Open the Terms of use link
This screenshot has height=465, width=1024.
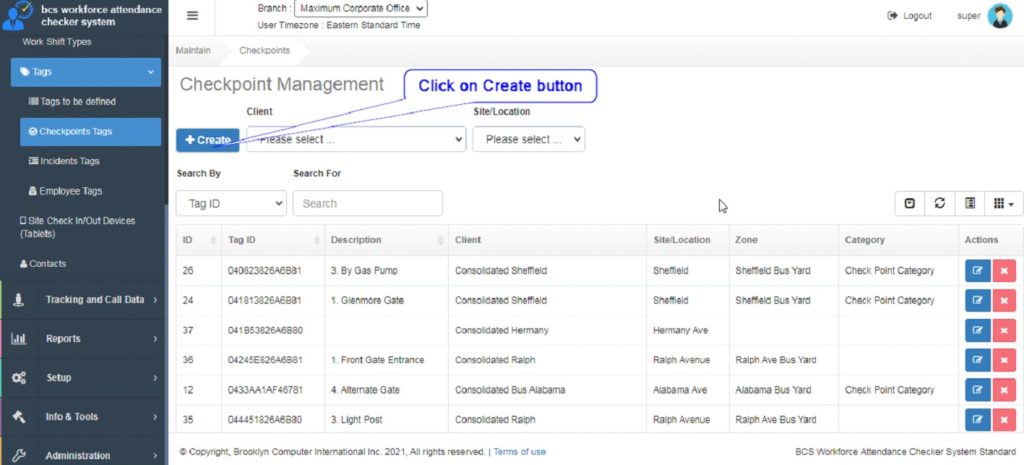[x=519, y=452]
